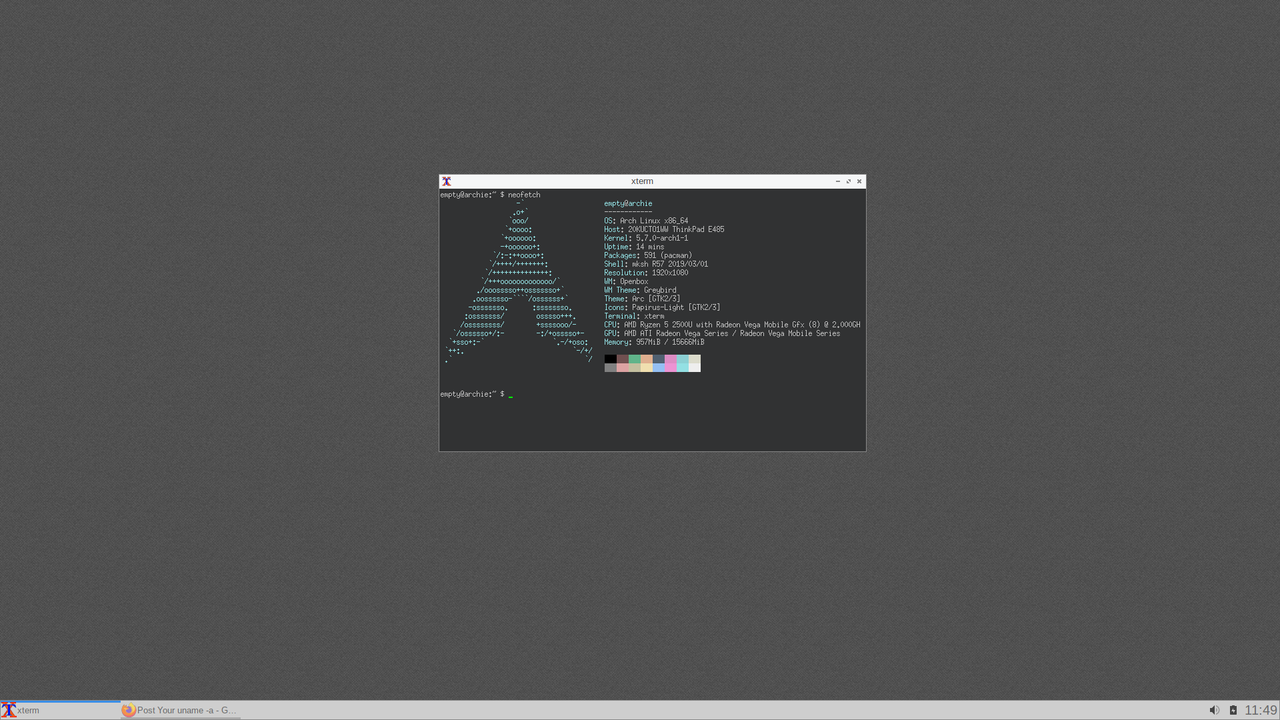Click the 'Kernel: 5.7.0-arch1-1' line
This screenshot has height=720, width=1280.
(646, 238)
